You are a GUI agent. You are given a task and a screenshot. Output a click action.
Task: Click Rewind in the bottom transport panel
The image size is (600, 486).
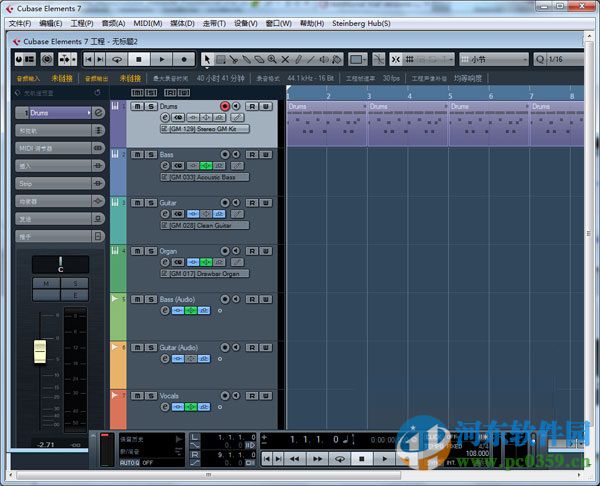(294, 459)
